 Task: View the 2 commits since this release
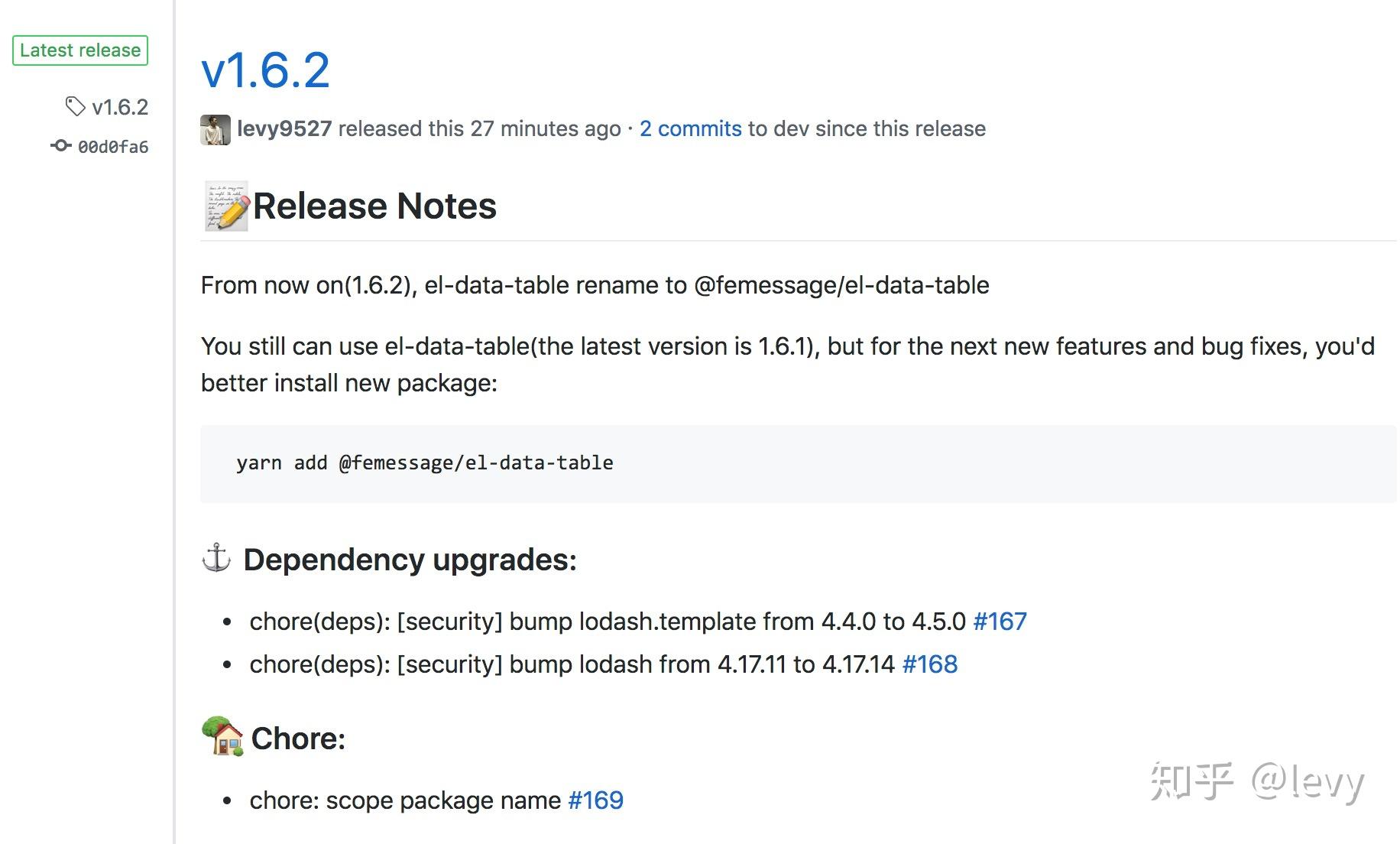690,128
